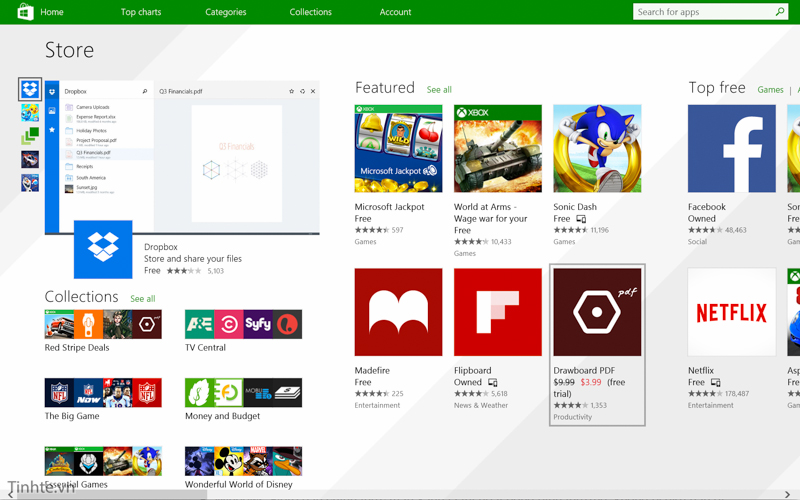
Task: Open the Sonic Dash app tile
Action: (597, 148)
